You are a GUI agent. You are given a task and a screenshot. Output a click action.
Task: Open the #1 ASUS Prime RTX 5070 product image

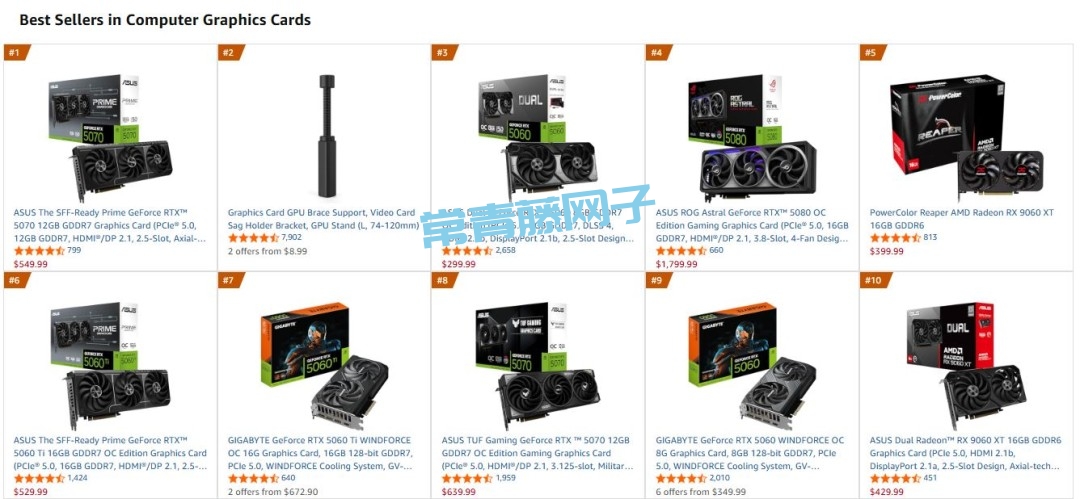click(110, 136)
